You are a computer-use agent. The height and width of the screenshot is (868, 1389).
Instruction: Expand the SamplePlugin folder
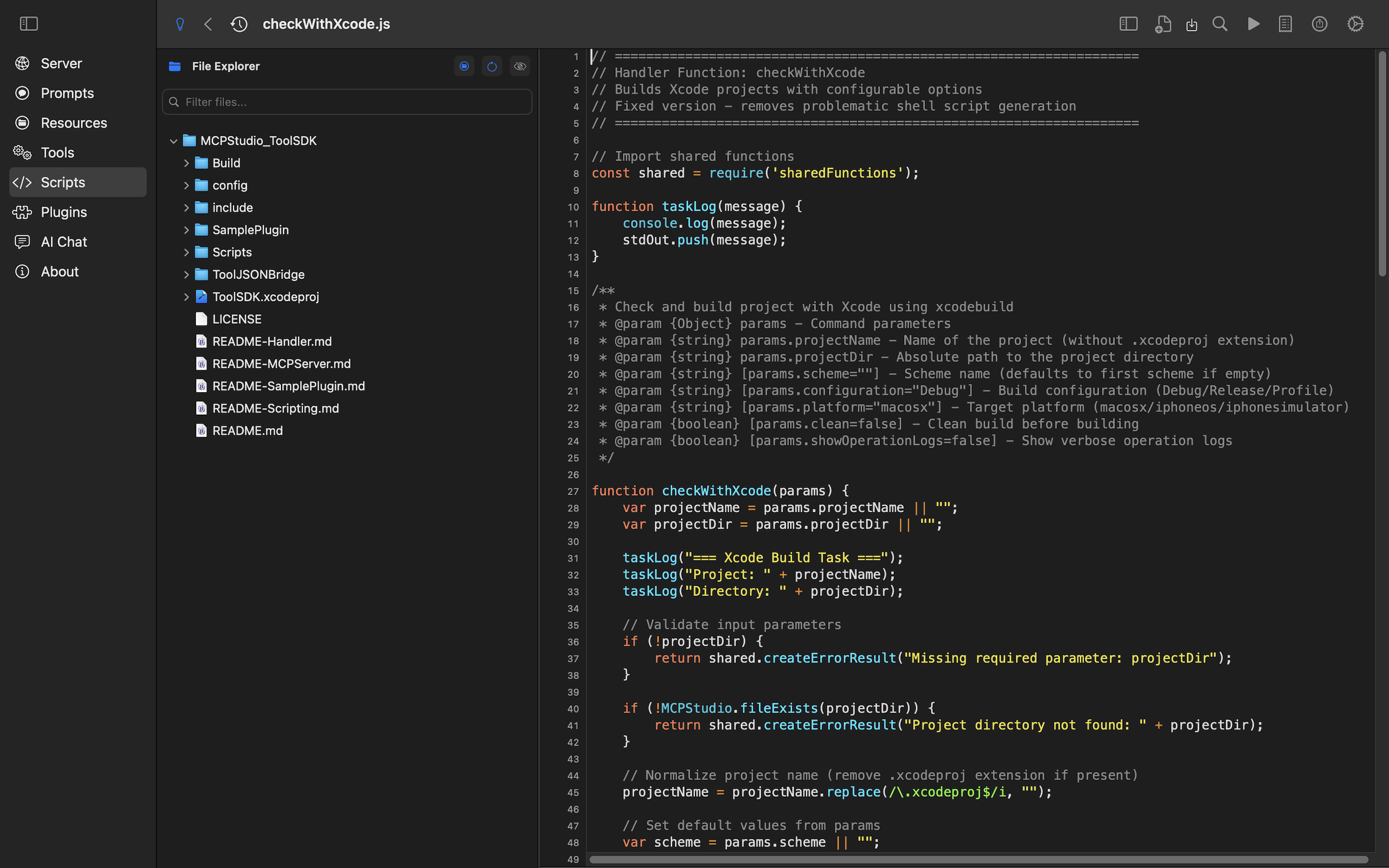(186, 230)
